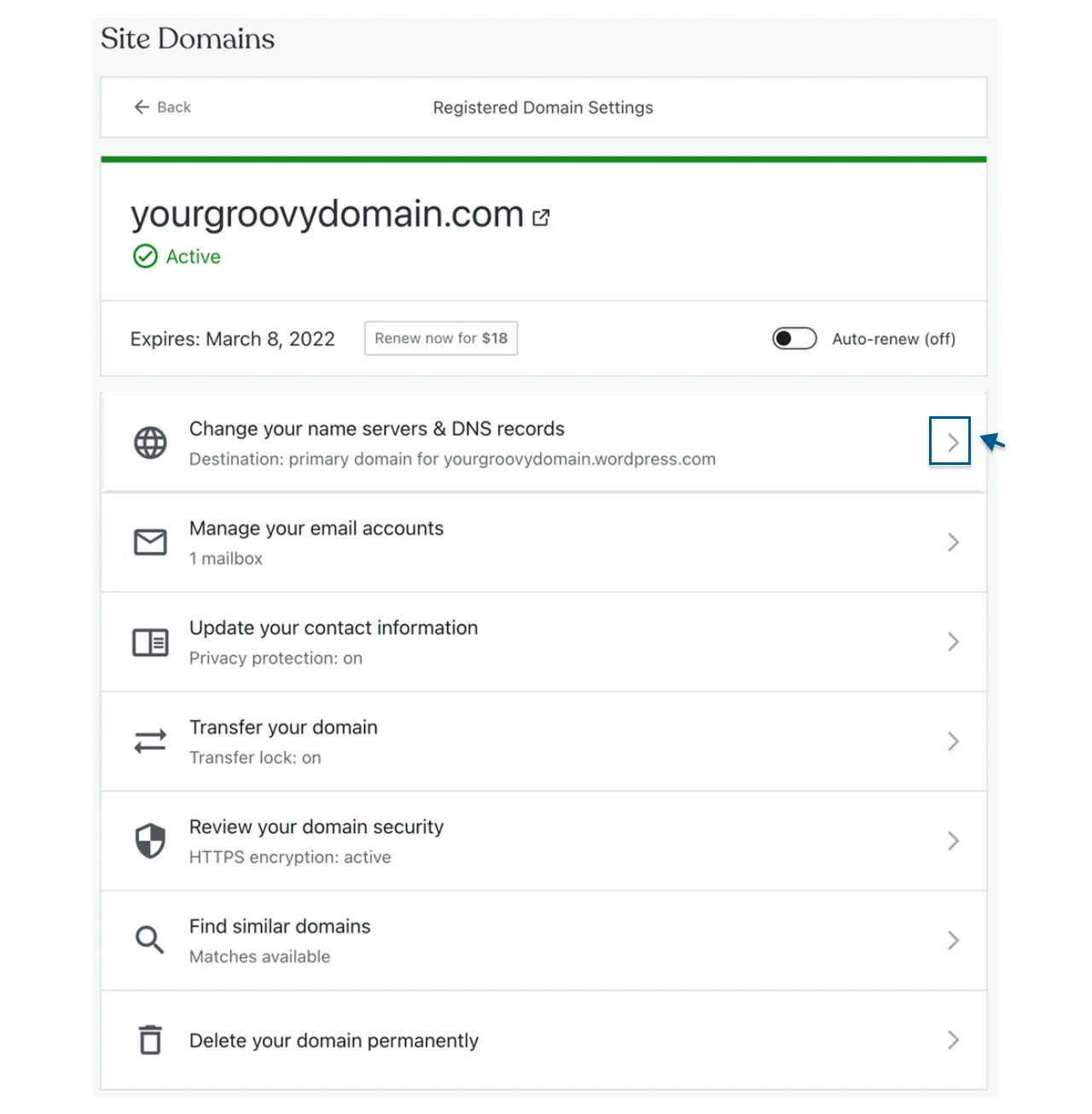Expand chevron on Manage your email accounts row

point(953,542)
